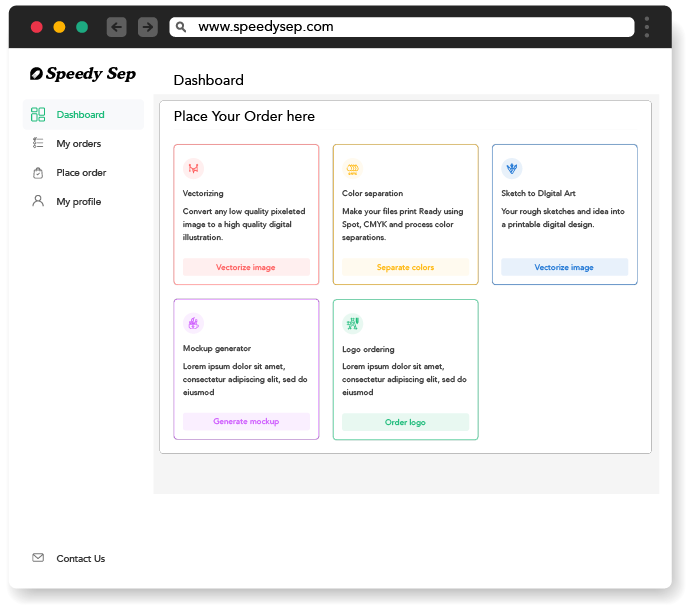The width and height of the screenshot is (692, 616).
Task: Go back with the browser back arrow
Action: (117, 27)
